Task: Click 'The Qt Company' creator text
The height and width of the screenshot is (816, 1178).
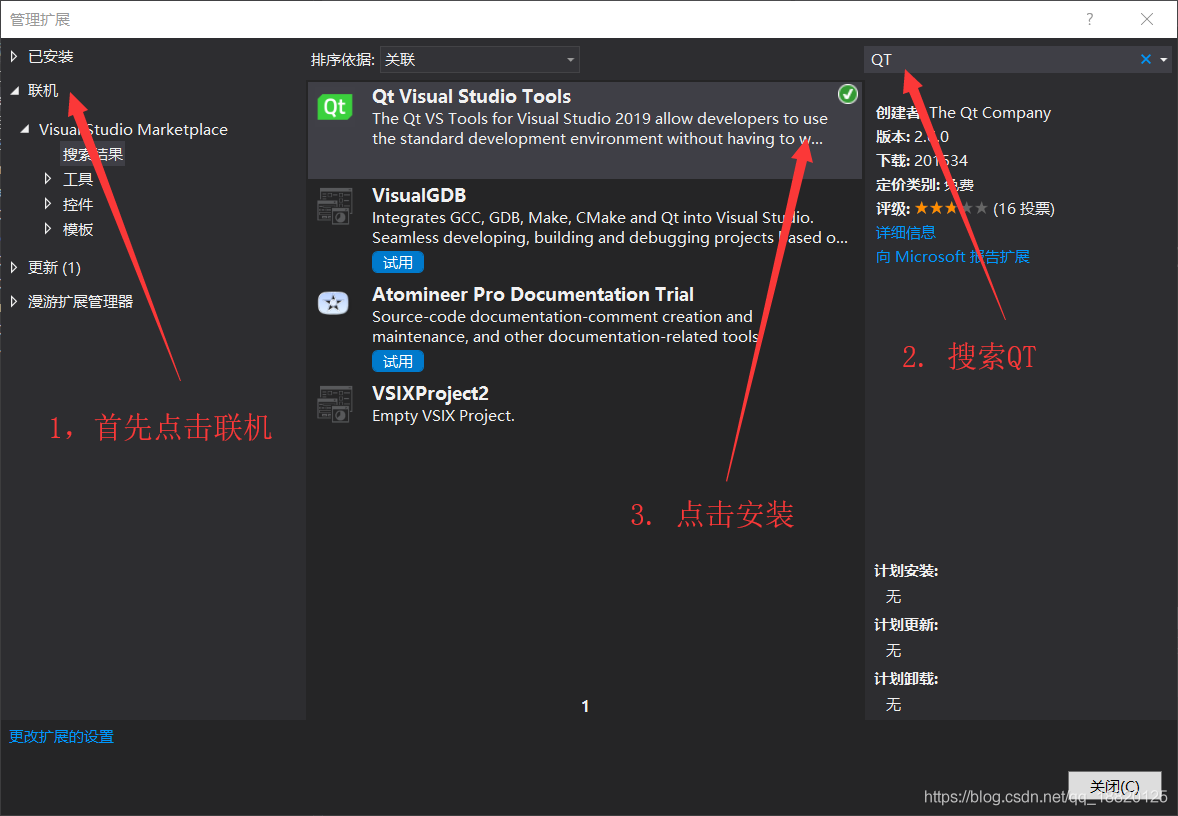Action: [989, 113]
